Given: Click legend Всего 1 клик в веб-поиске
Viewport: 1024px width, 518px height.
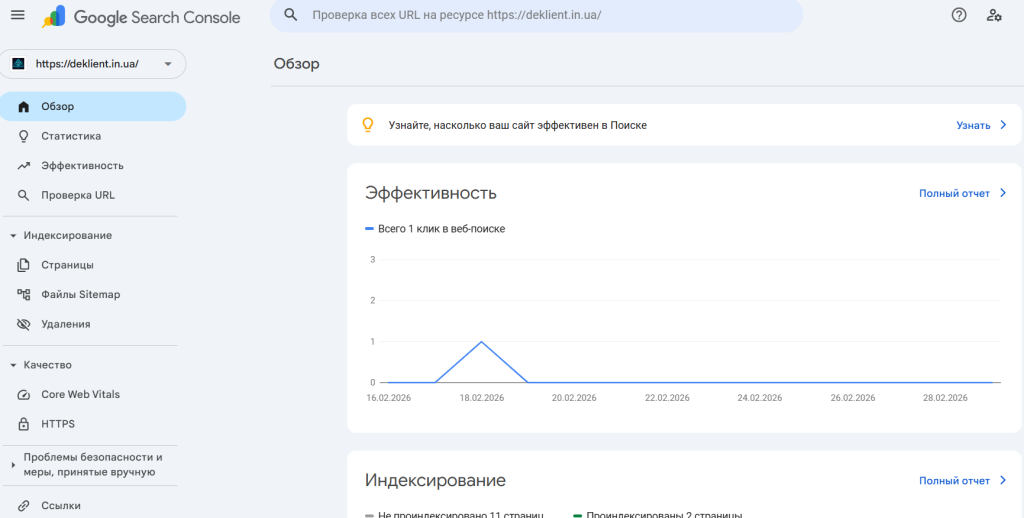Looking at the screenshot, I should (x=435, y=229).
